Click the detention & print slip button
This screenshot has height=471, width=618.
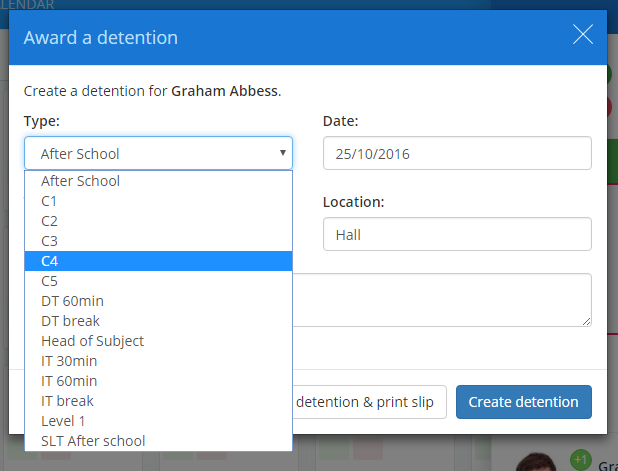click(x=369, y=402)
